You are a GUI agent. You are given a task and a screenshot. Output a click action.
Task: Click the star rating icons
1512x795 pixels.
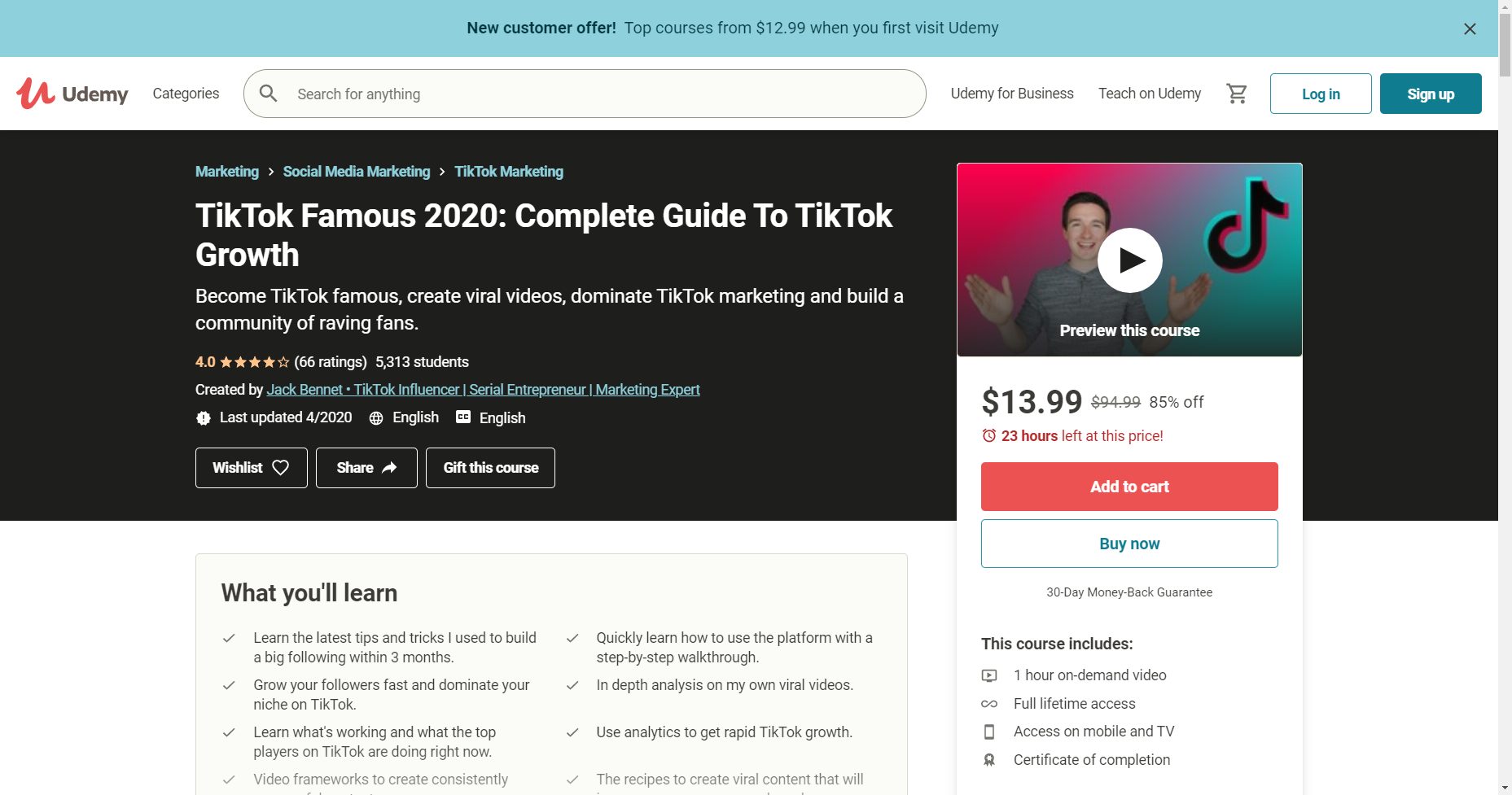coord(254,362)
